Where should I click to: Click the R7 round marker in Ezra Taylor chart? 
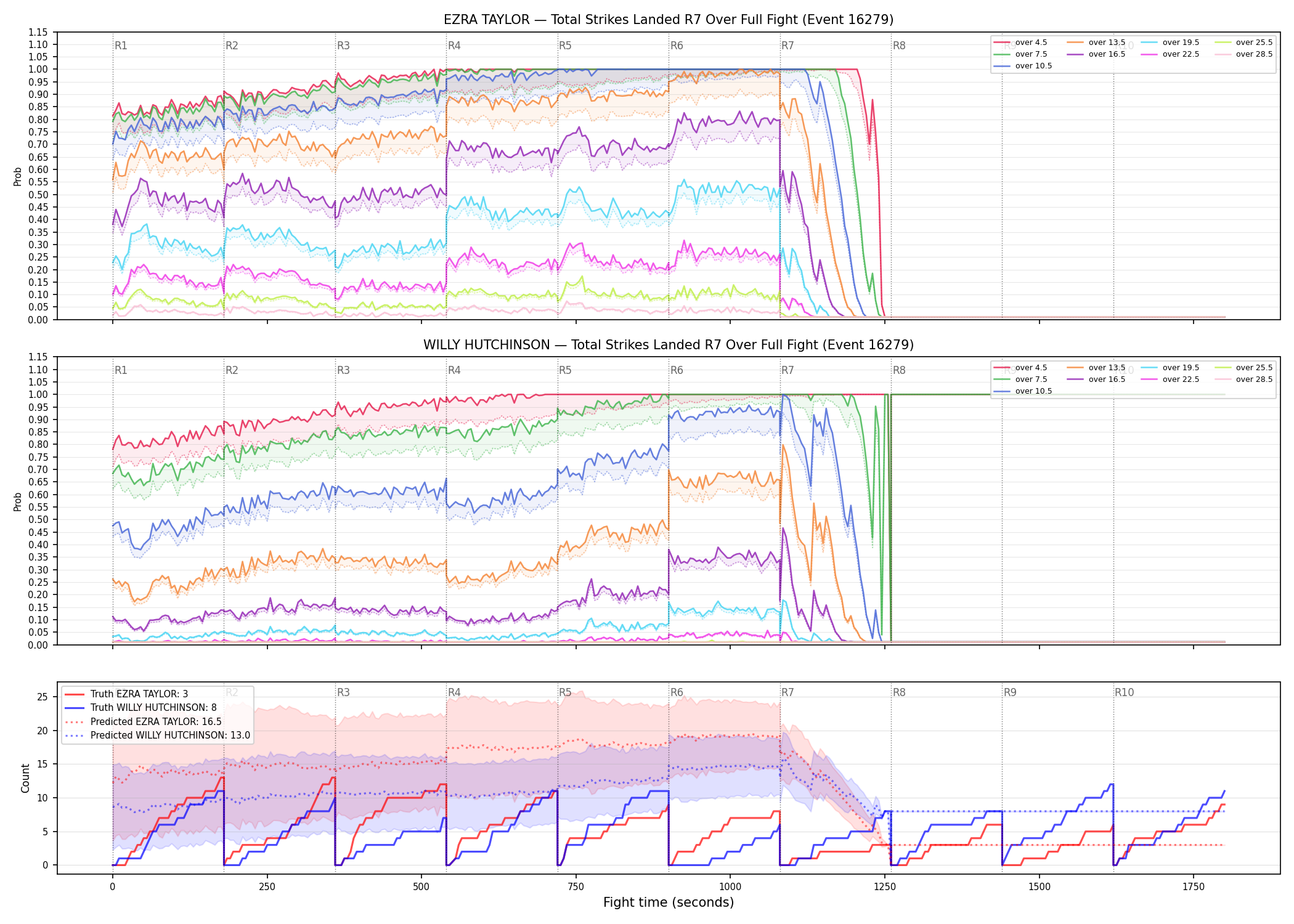pos(787,46)
